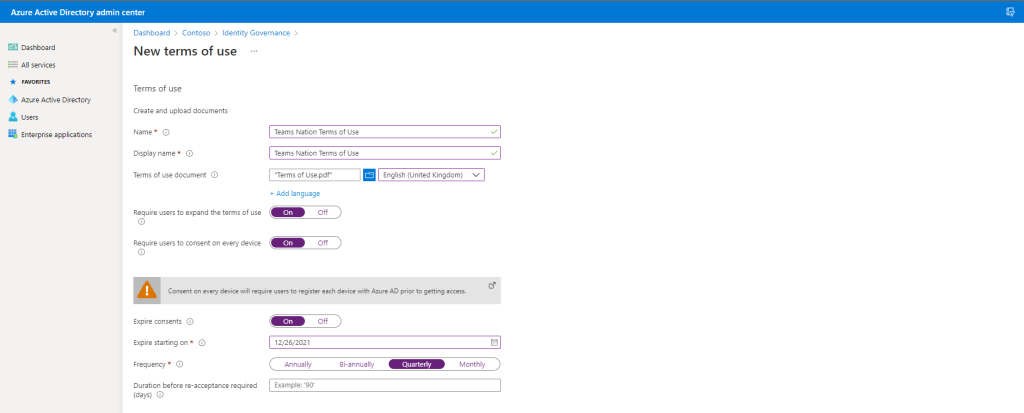Turn off consent on every device
Viewport: 1024px width, 413px height.
[322, 243]
